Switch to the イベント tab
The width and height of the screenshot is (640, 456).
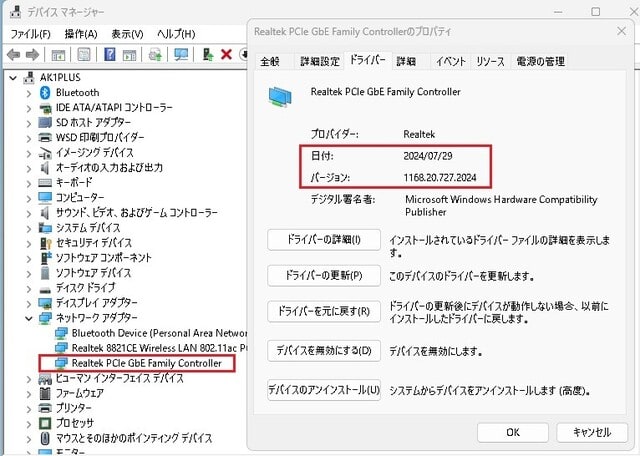(x=451, y=62)
